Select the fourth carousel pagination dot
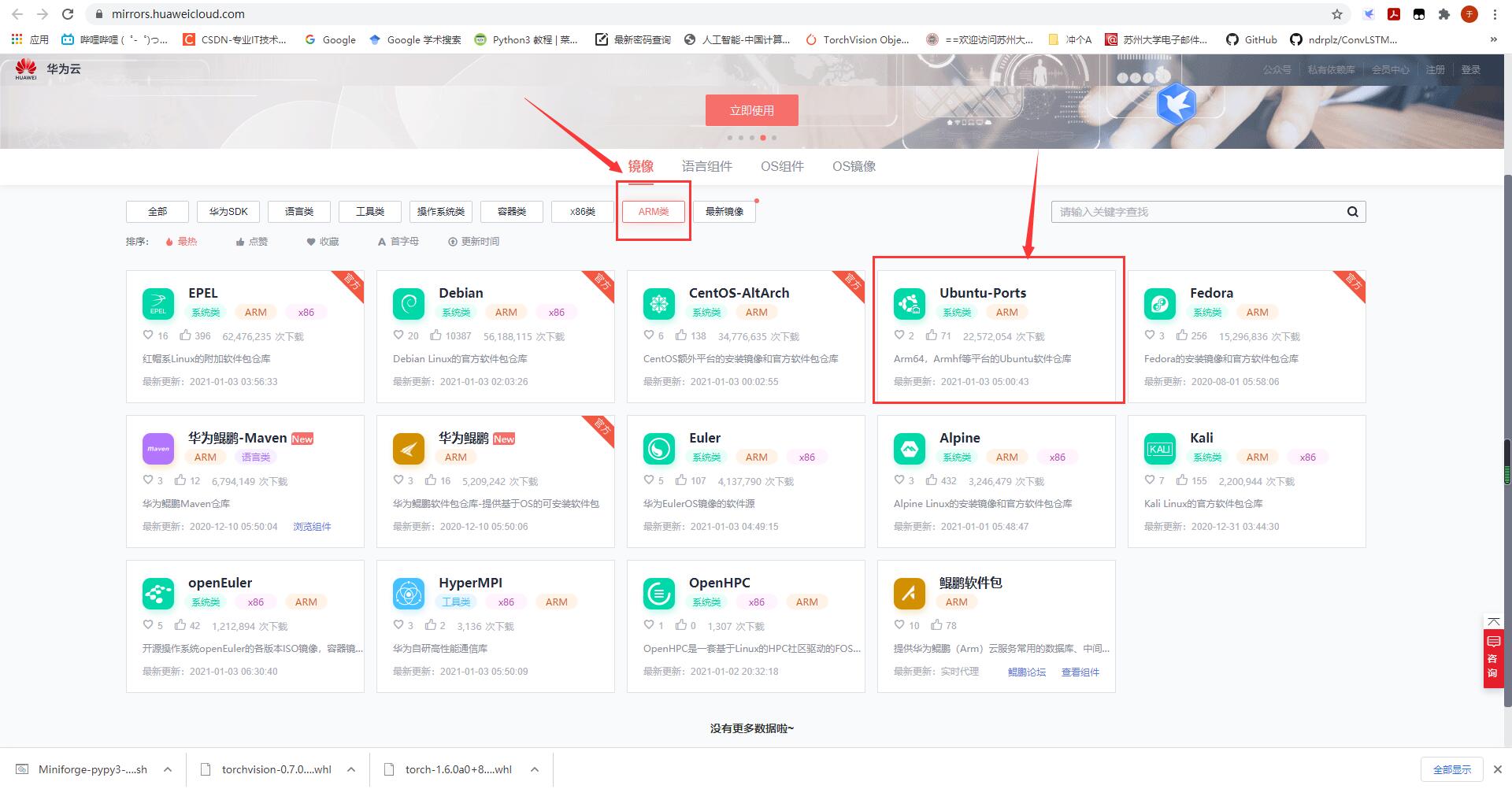This screenshot has height=789, width=1512. (763, 137)
